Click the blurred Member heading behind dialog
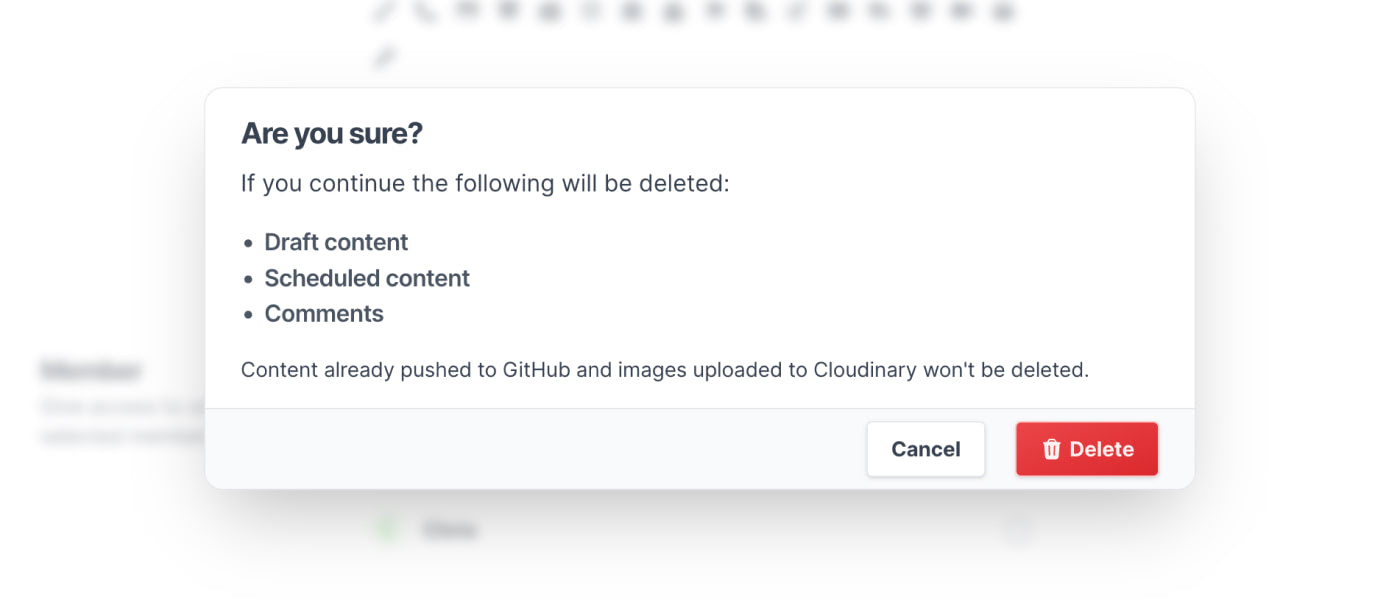Screen dimensions: 1400x600 tap(90, 371)
